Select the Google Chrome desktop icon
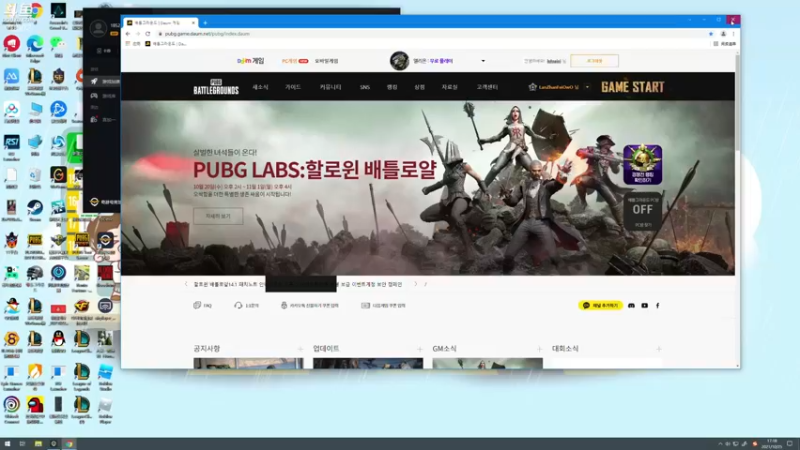 click(x=35, y=13)
